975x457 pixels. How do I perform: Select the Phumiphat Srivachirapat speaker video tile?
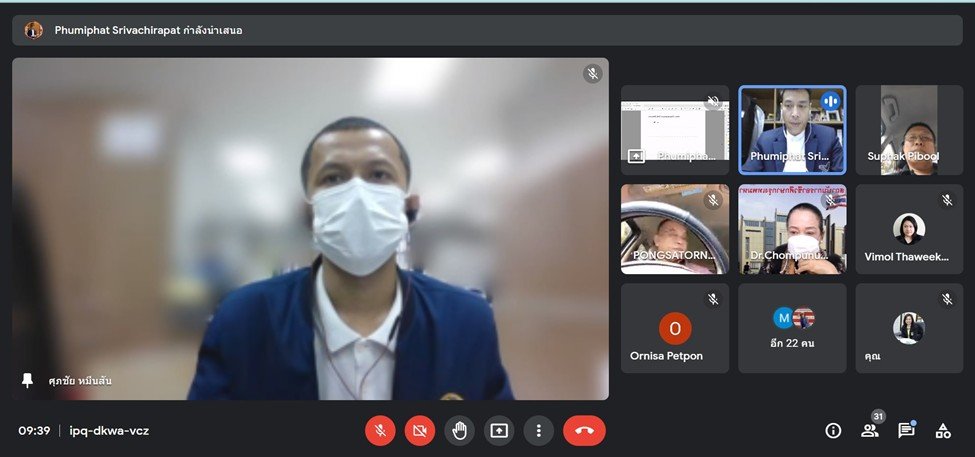(x=792, y=130)
